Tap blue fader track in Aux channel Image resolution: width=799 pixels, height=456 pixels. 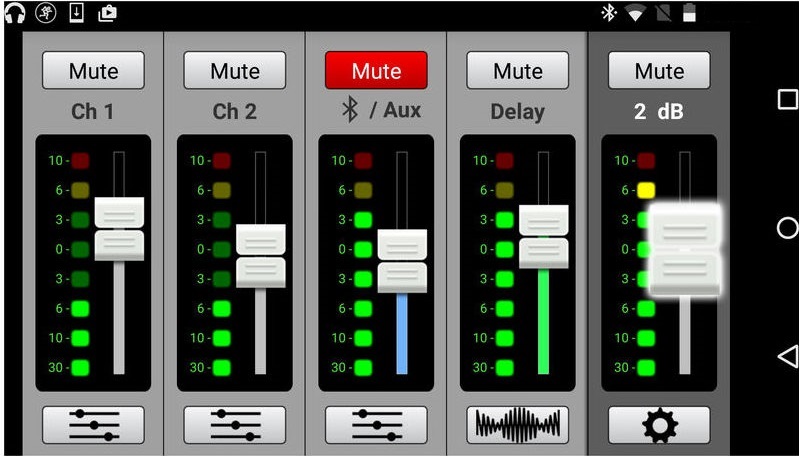click(402, 334)
